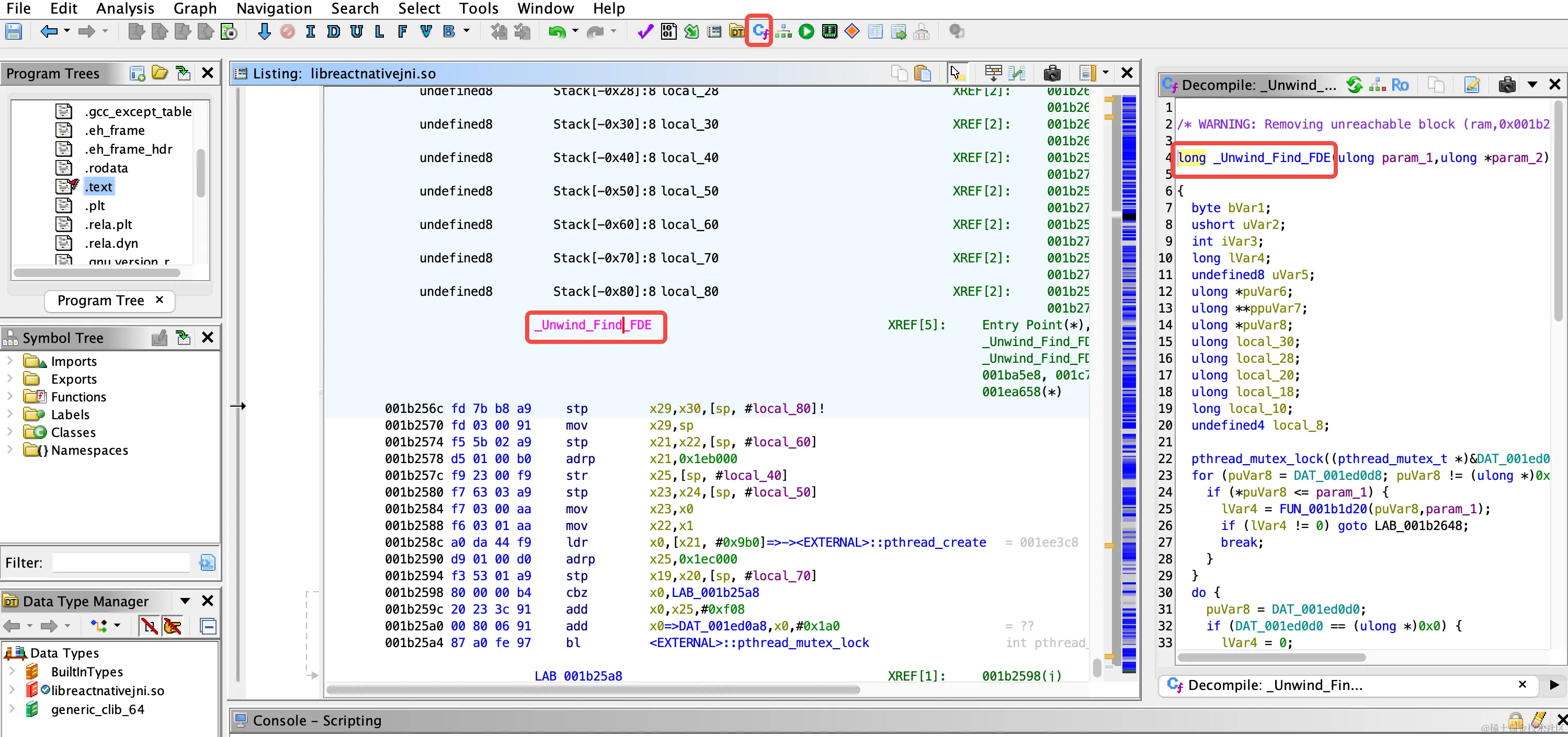Viewport: 1568px width, 737px height.
Task: Expand the Imports node
Action: click(x=10, y=361)
